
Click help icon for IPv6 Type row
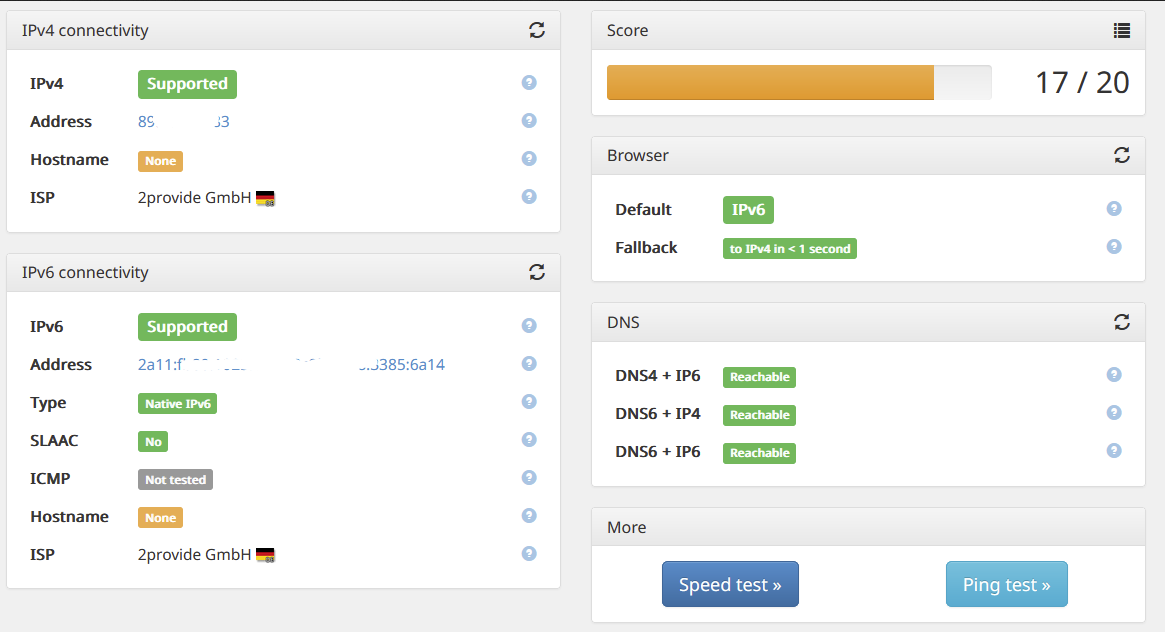[x=529, y=402]
